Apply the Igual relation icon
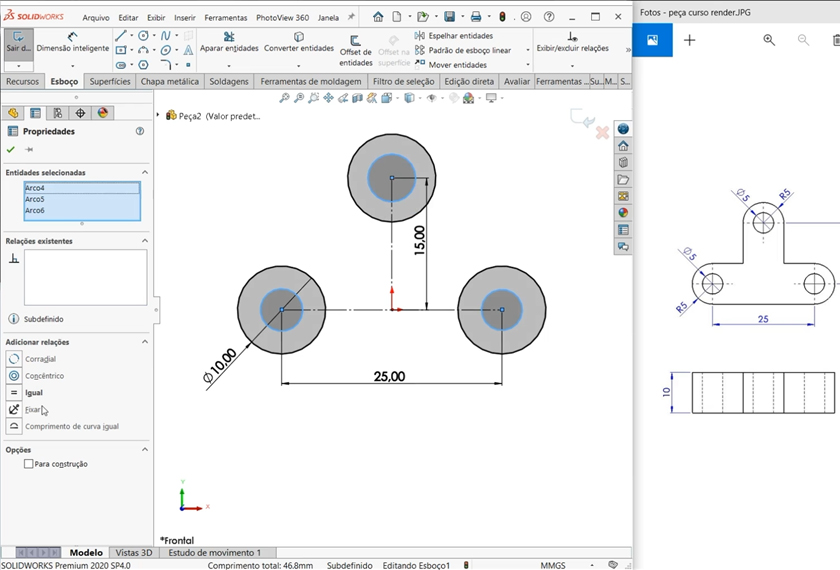 click(x=14, y=393)
